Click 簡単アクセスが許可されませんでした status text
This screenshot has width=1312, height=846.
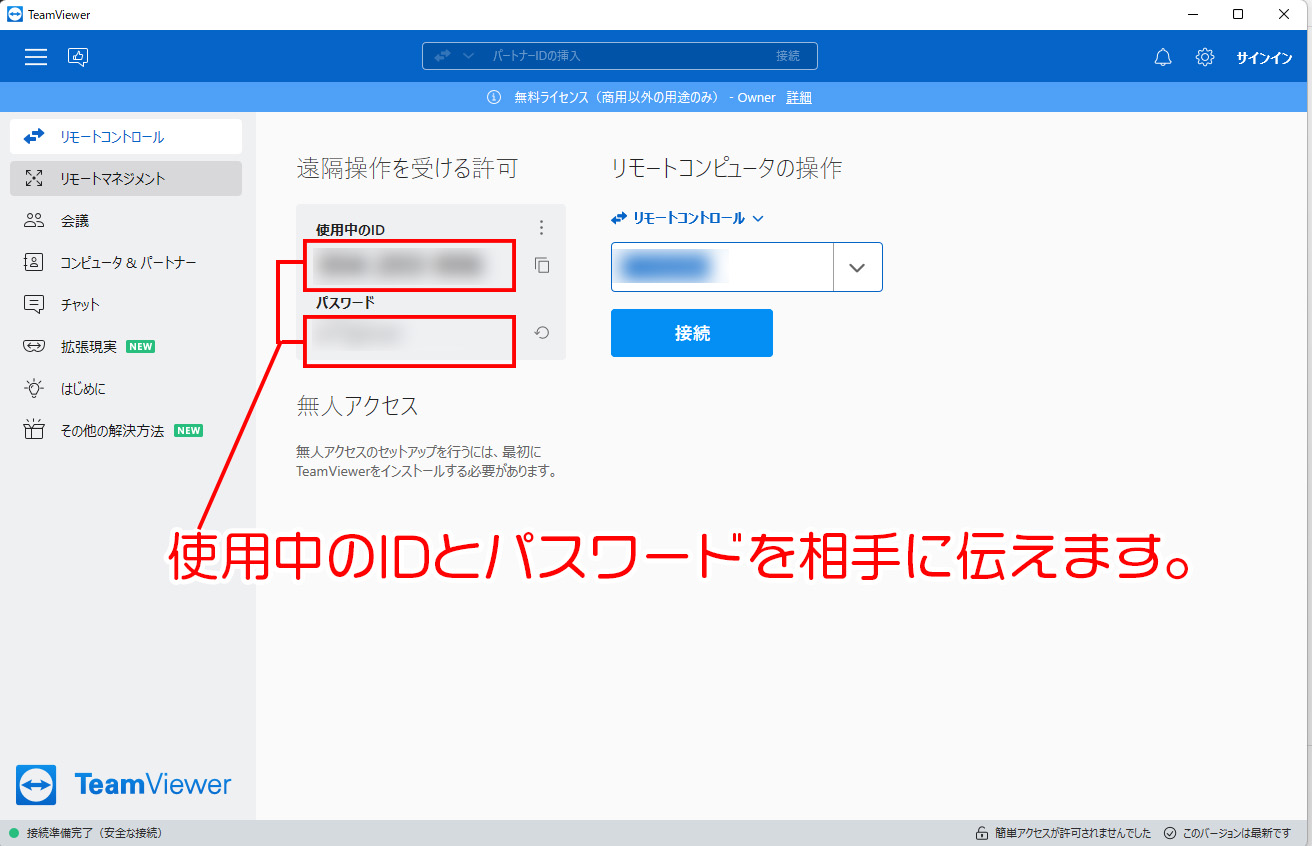[1072, 833]
